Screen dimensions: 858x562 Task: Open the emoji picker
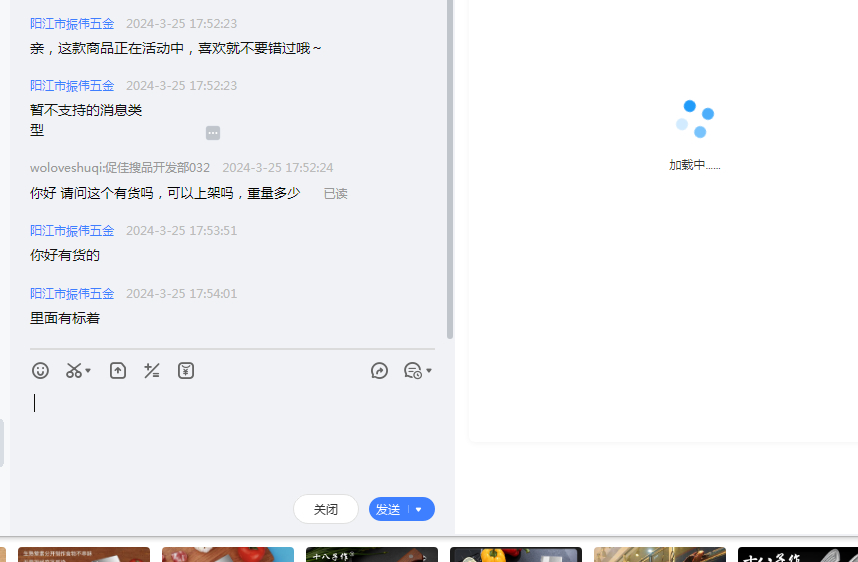(x=40, y=371)
